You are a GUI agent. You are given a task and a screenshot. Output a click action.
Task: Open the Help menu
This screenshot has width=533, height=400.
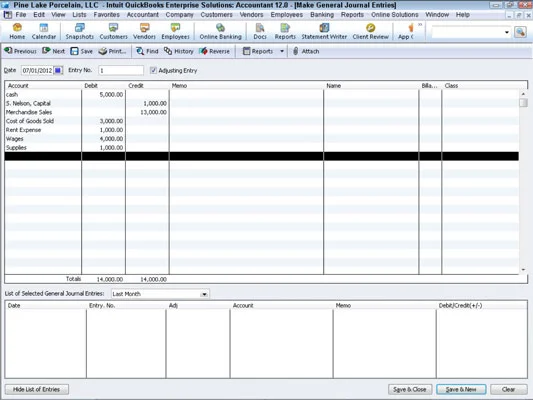point(463,15)
